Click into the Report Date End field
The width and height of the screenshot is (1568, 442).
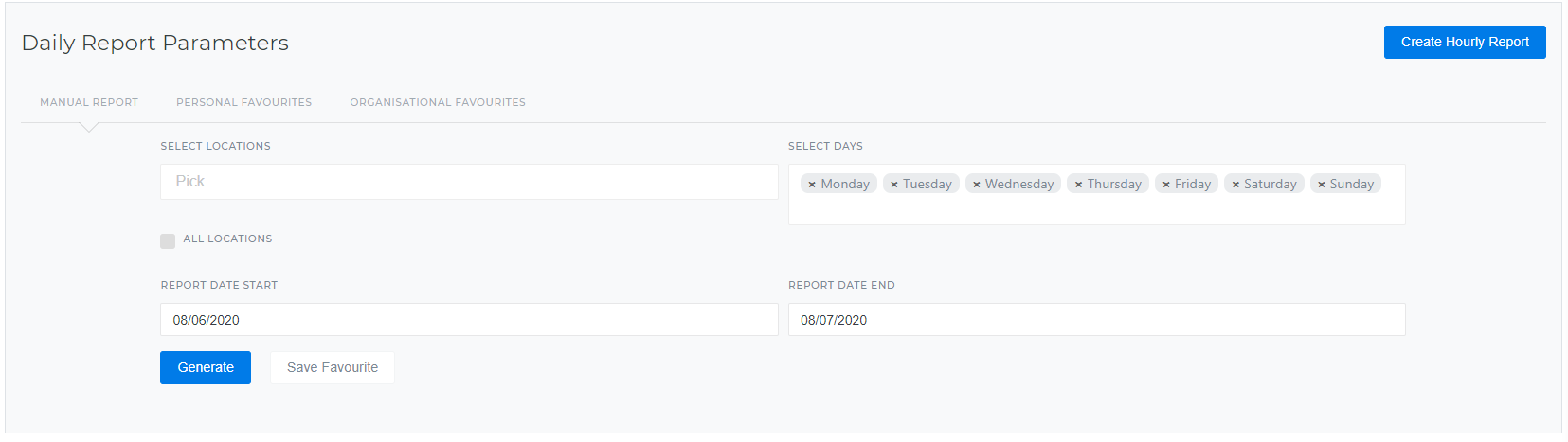click(x=1096, y=320)
